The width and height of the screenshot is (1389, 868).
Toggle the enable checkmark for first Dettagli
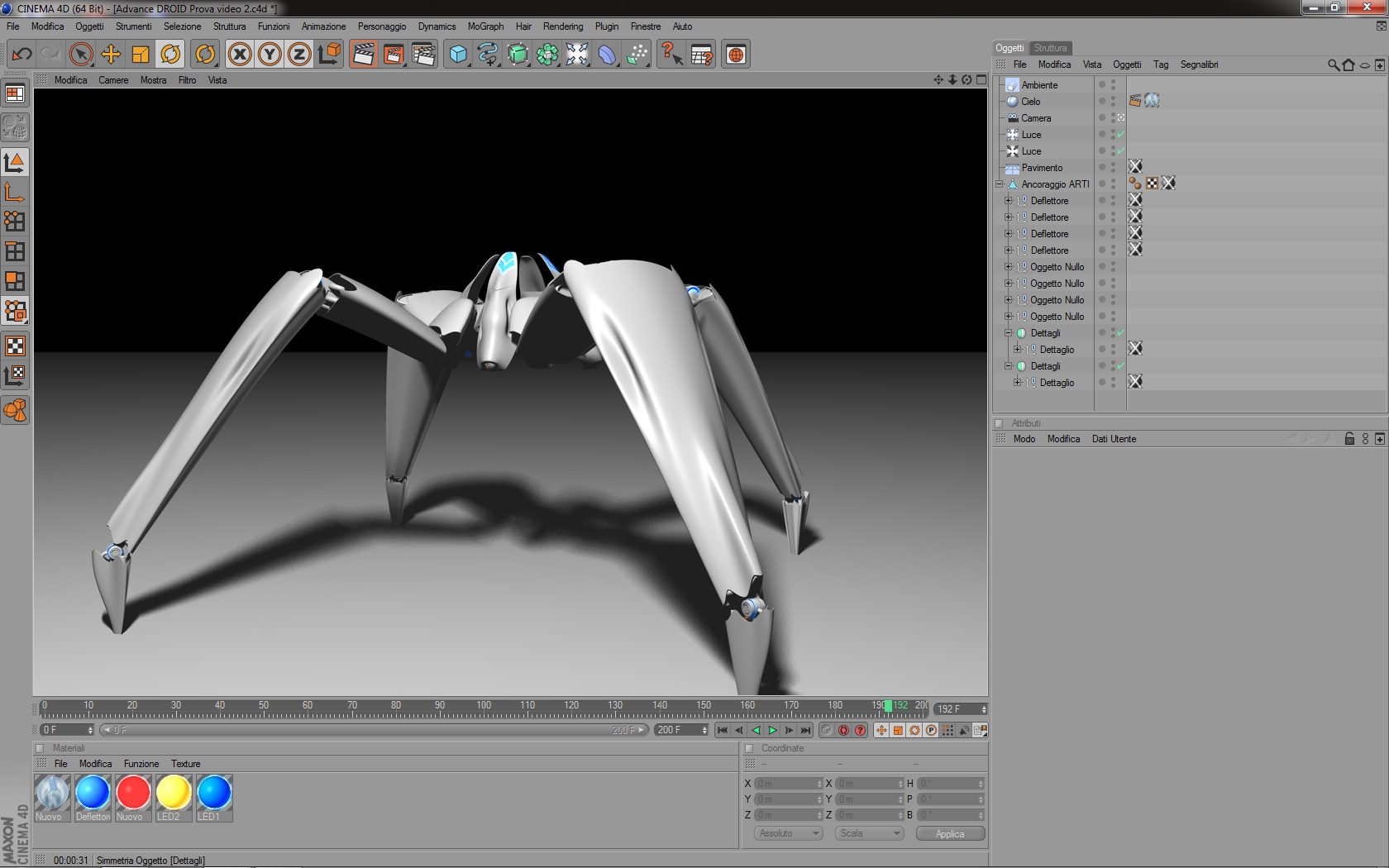click(x=1121, y=332)
